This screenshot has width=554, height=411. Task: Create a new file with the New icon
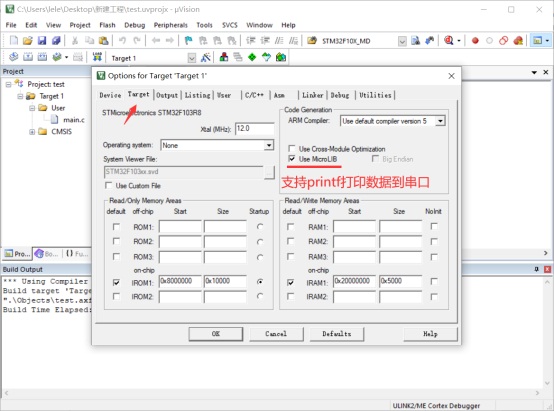coord(14,41)
